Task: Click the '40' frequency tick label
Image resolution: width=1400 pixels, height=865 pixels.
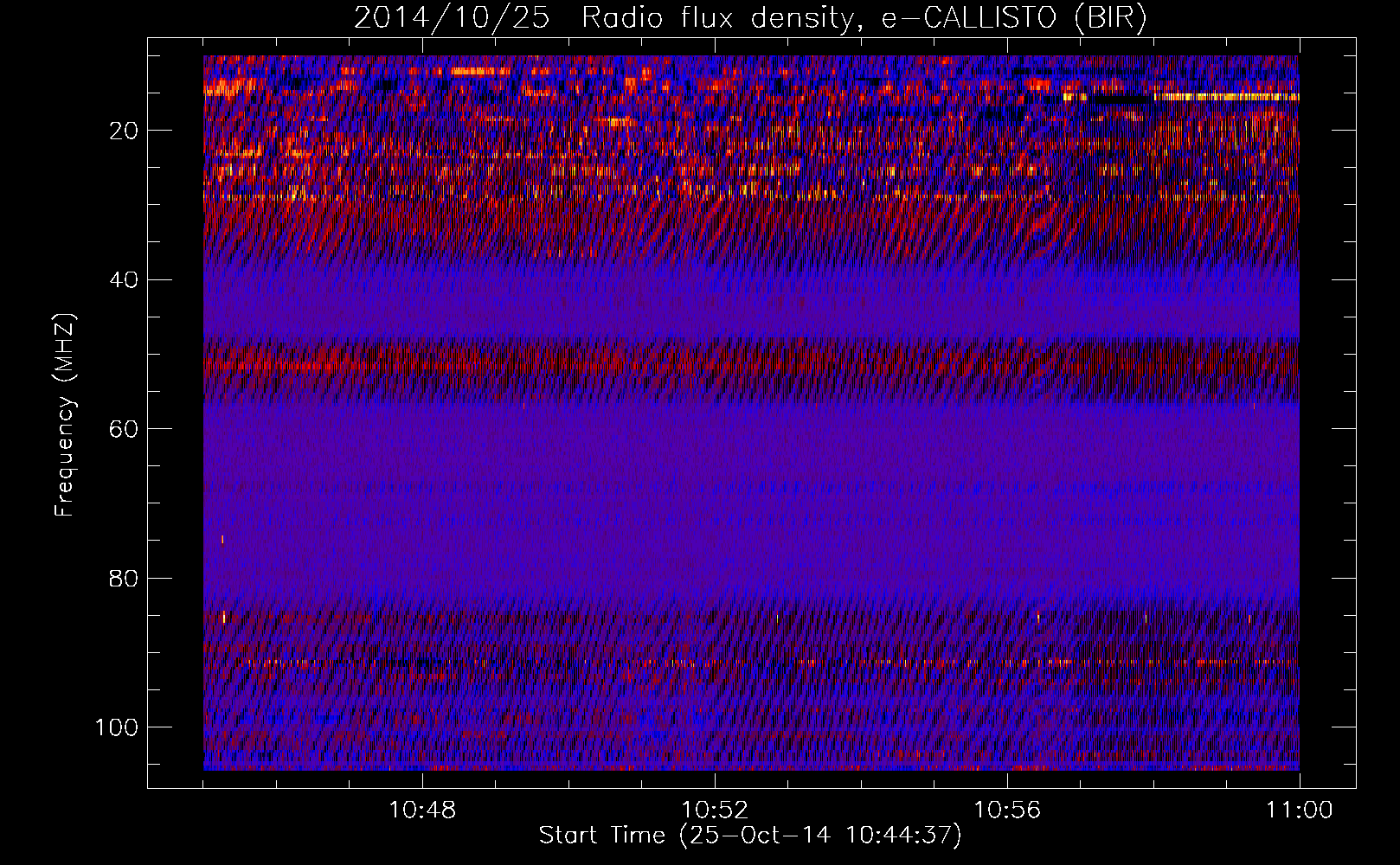Action: point(125,280)
